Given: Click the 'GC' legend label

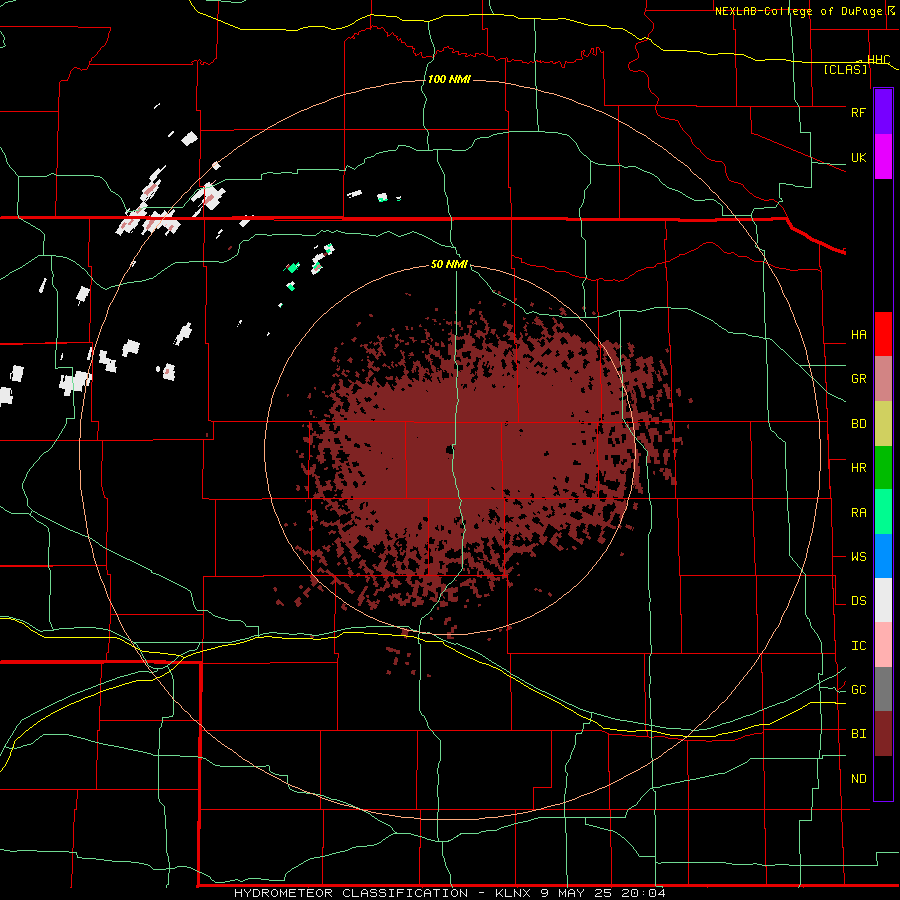Looking at the screenshot, I should [x=858, y=690].
